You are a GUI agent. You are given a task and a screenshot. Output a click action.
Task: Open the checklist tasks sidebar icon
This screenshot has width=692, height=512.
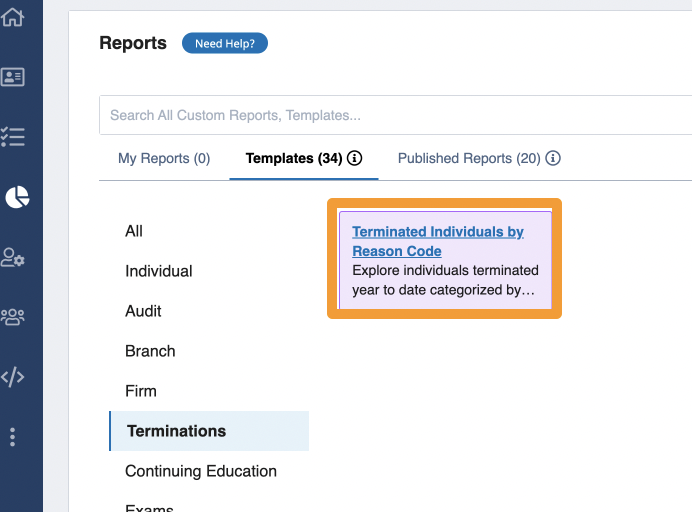(x=12, y=137)
